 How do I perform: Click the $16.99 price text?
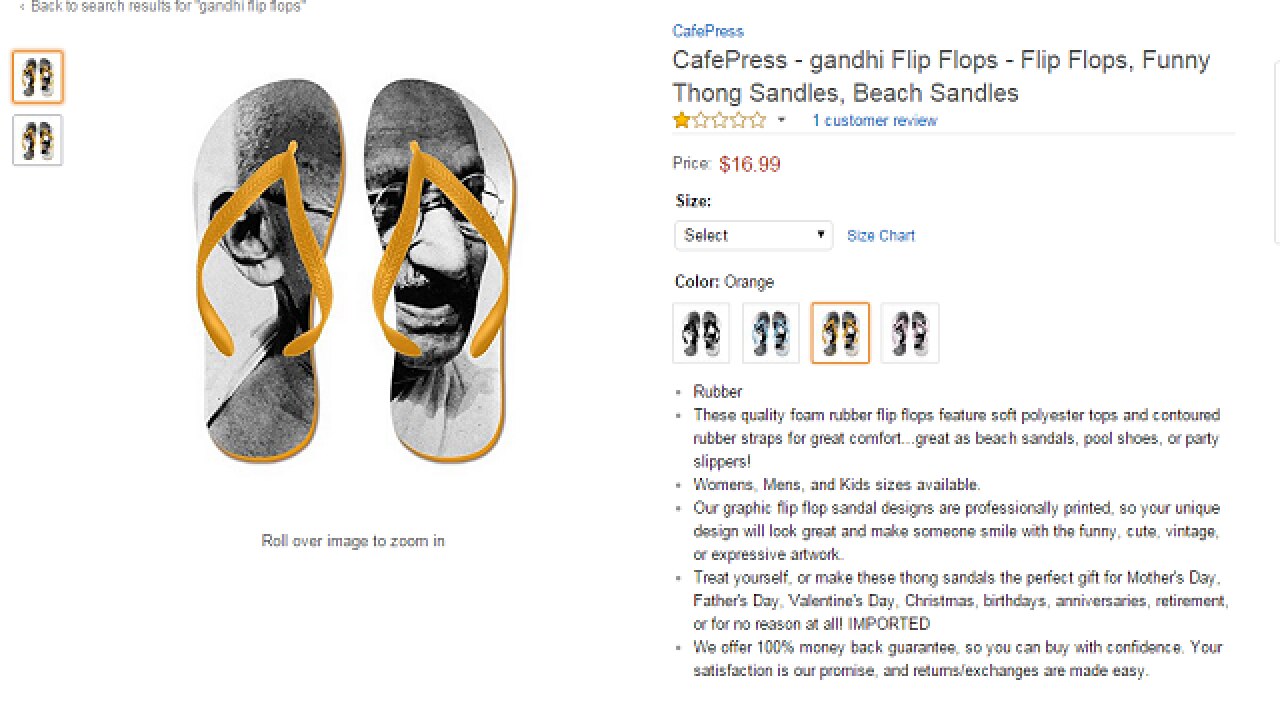click(750, 164)
